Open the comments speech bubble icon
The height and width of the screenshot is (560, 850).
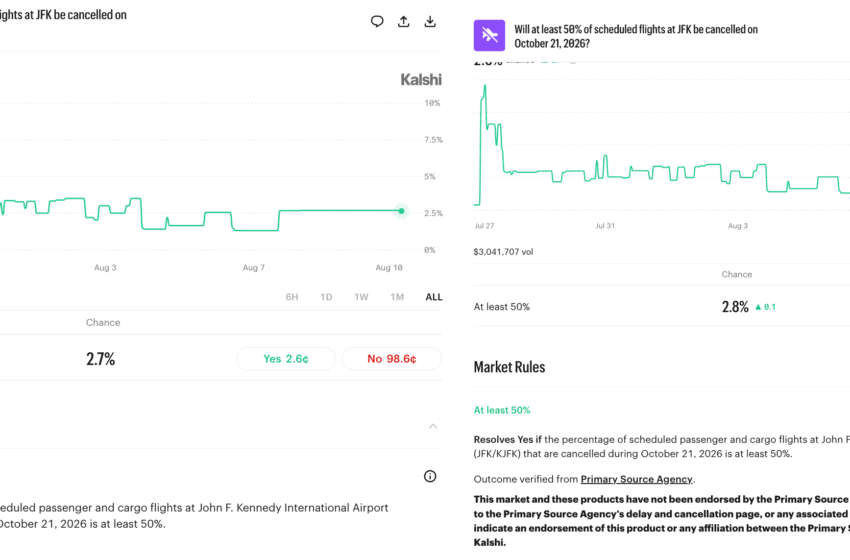click(x=377, y=21)
